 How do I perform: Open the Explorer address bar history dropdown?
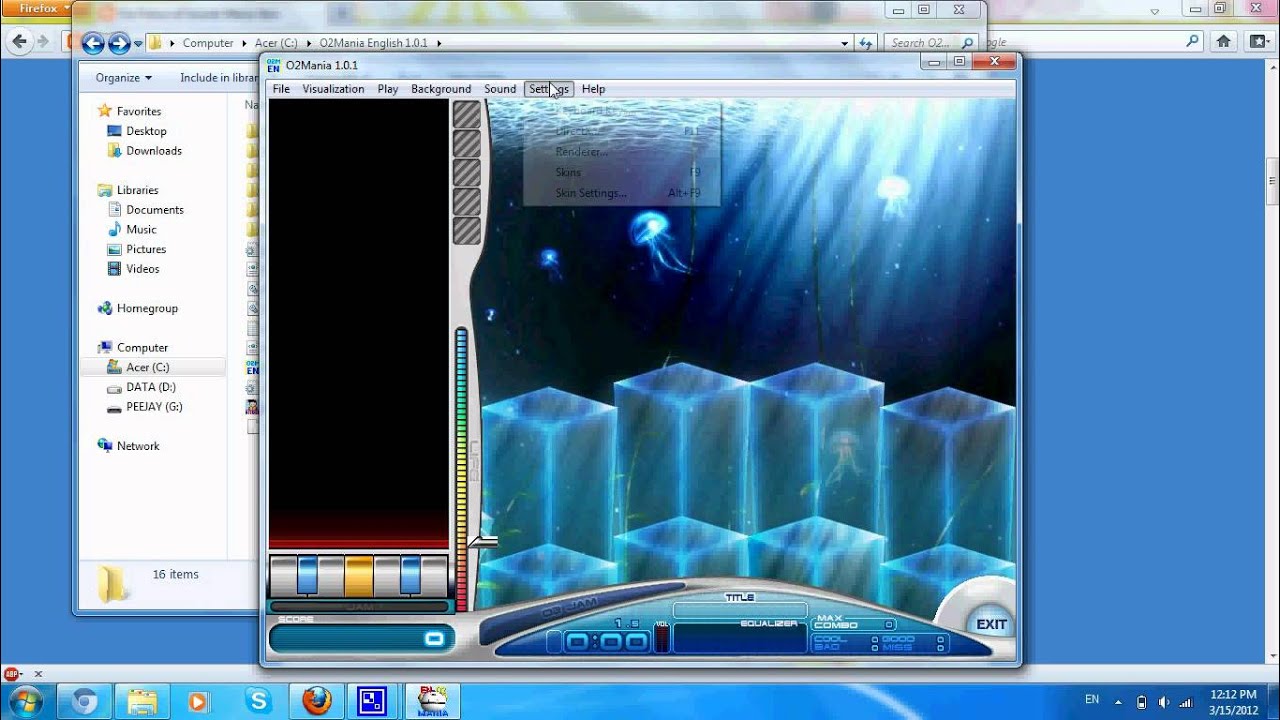point(846,43)
